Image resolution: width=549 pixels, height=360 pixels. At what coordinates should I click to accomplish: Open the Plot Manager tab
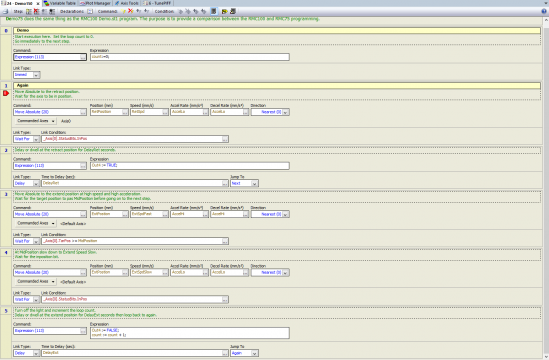click(95, 3)
